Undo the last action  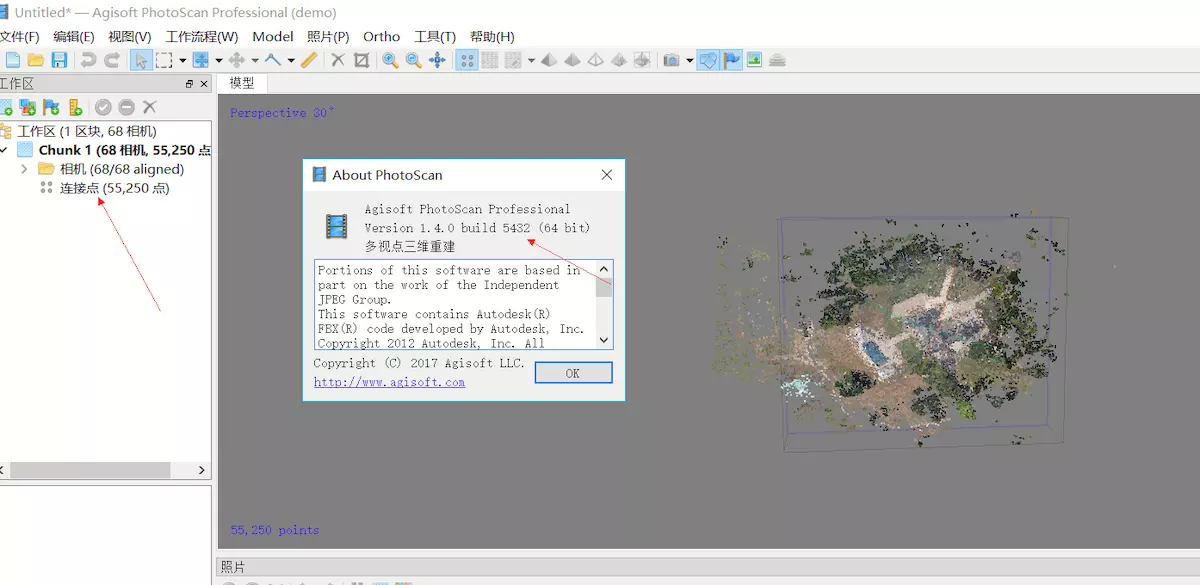89,60
